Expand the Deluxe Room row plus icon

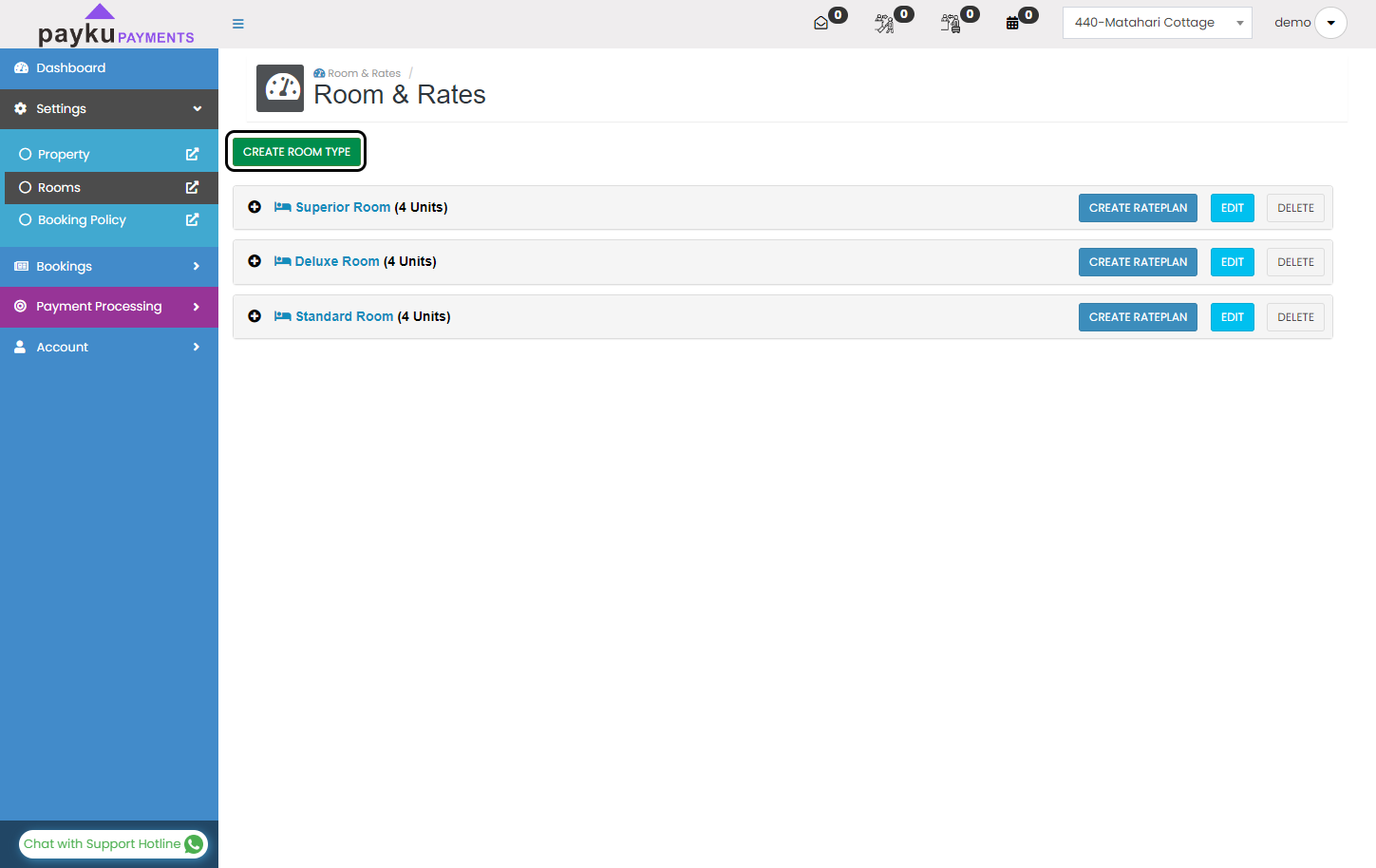point(254,261)
